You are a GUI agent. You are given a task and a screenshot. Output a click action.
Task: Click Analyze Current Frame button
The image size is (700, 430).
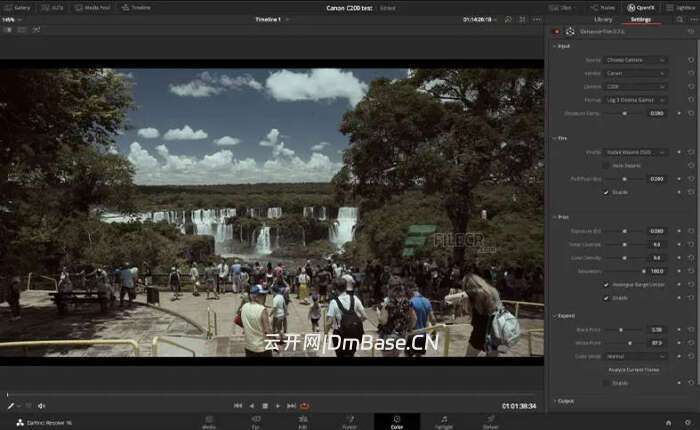pyautogui.click(x=633, y=370)
